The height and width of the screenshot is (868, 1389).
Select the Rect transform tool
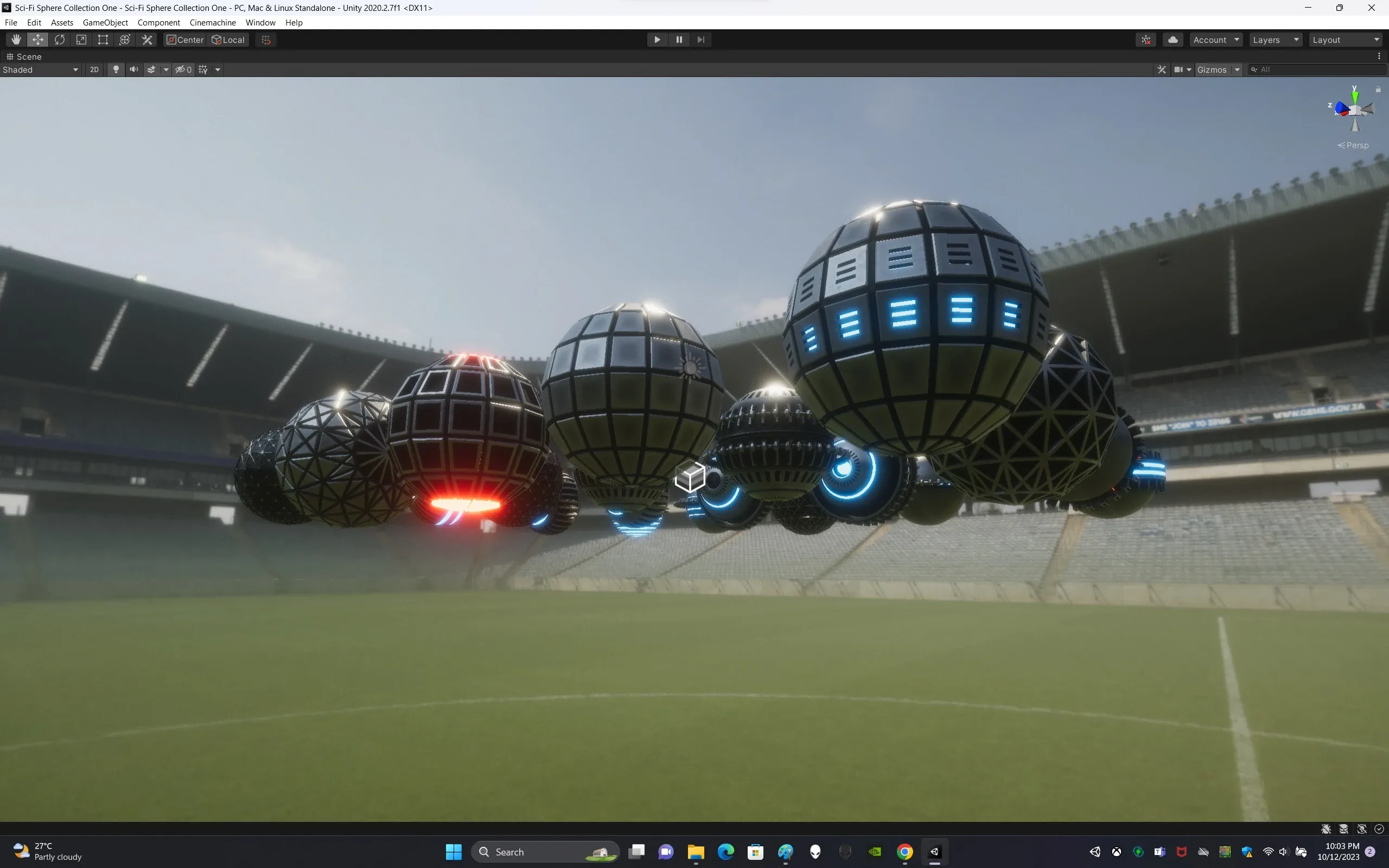click(x=103, y=40)
